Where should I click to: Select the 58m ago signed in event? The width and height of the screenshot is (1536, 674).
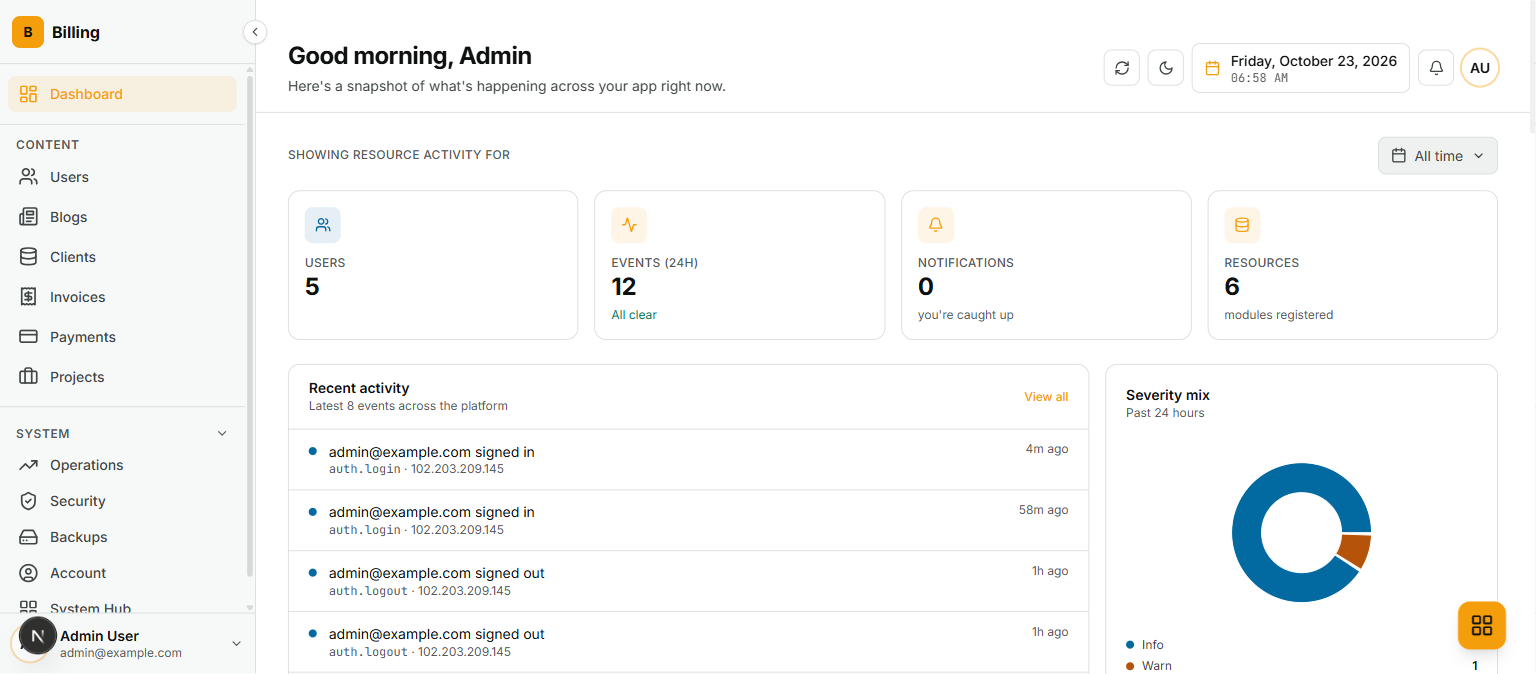(688, 520)
